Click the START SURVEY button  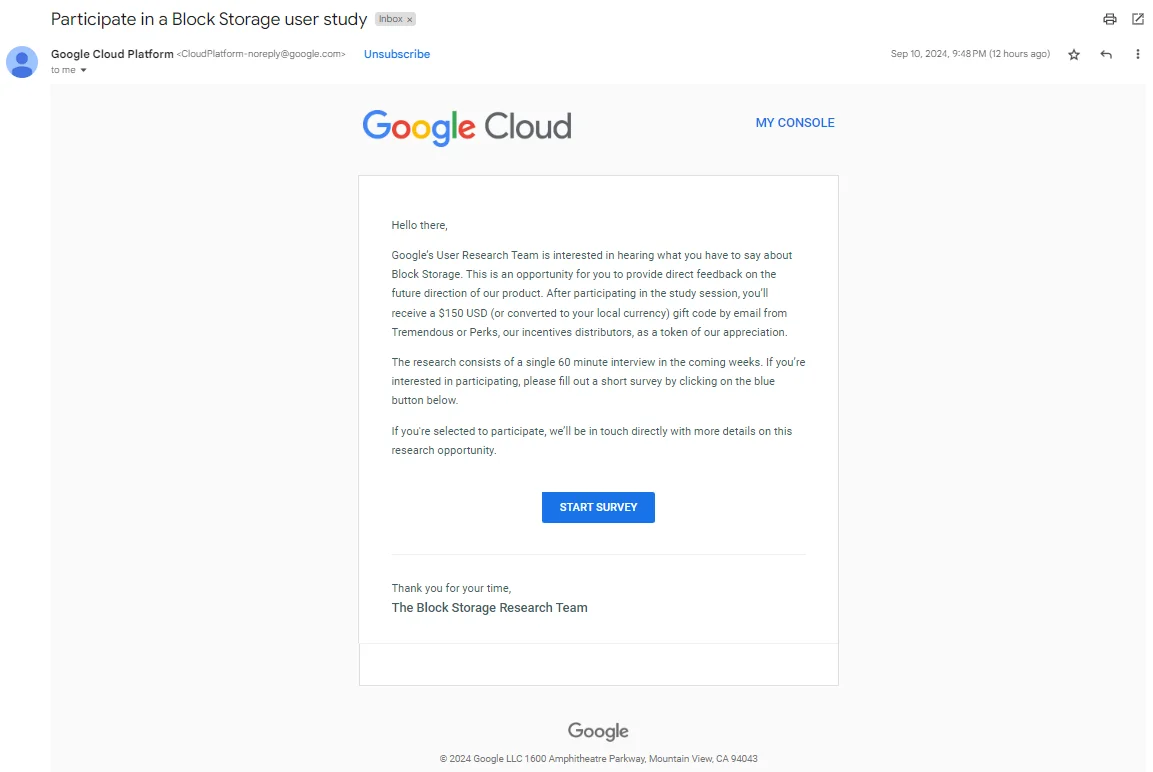(x=598, y=507)
